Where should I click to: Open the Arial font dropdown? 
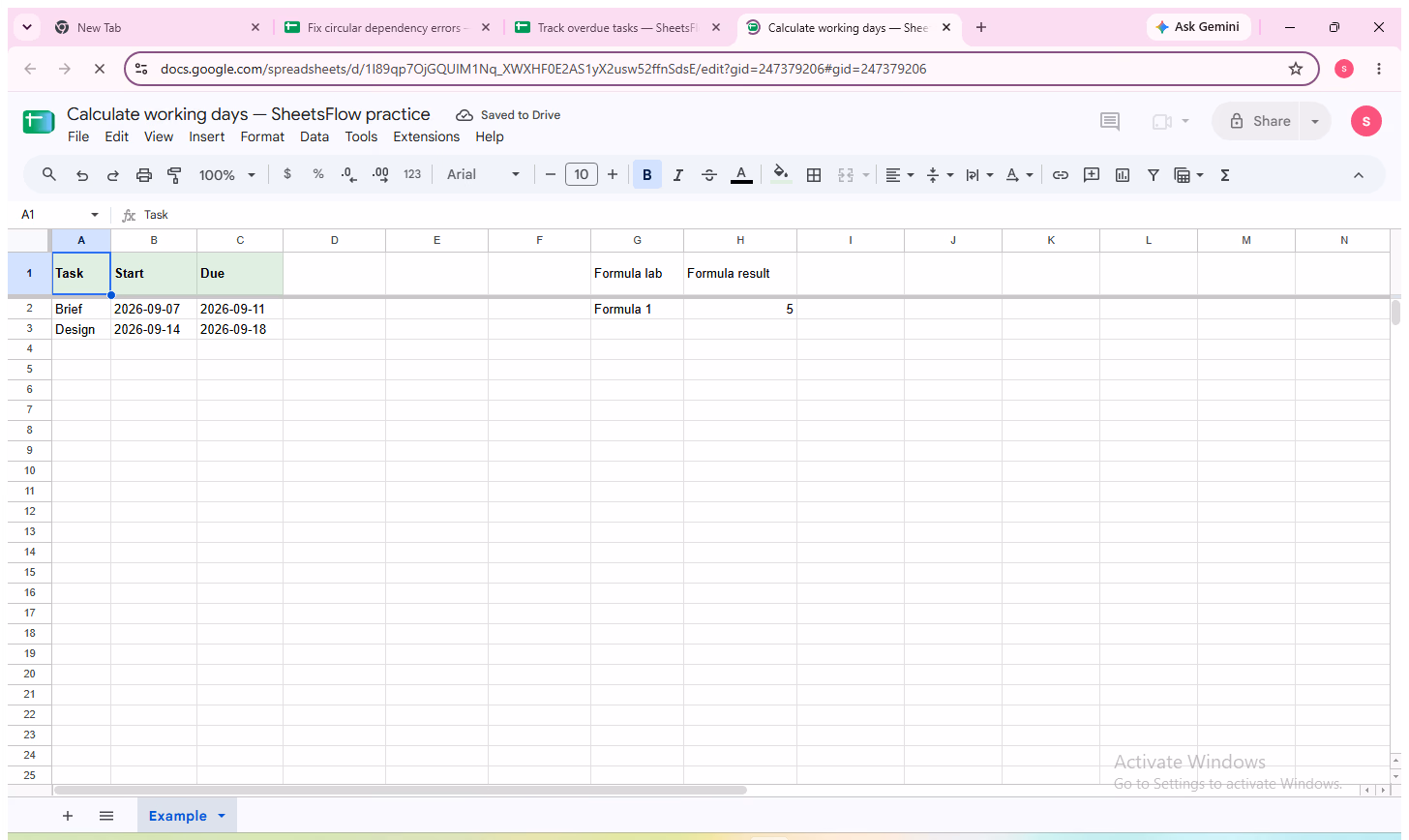pyautogui.click(x=483, y=175)
